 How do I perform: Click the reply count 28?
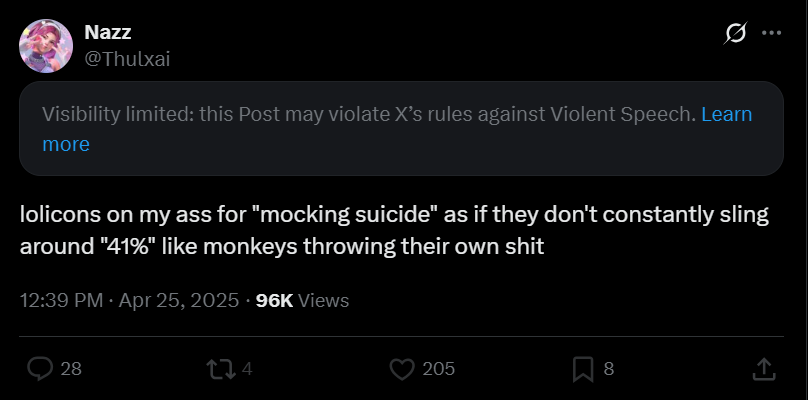click(x=71, y=369)
